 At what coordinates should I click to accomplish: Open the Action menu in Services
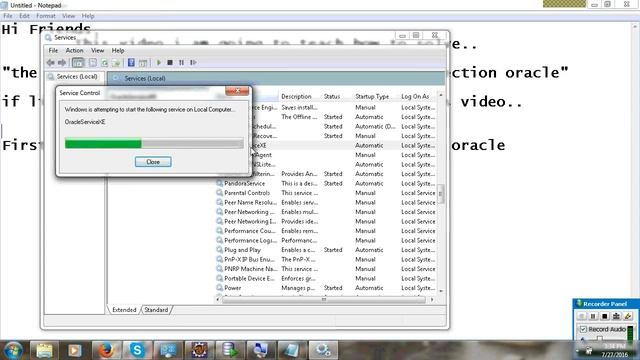point(74,50)
